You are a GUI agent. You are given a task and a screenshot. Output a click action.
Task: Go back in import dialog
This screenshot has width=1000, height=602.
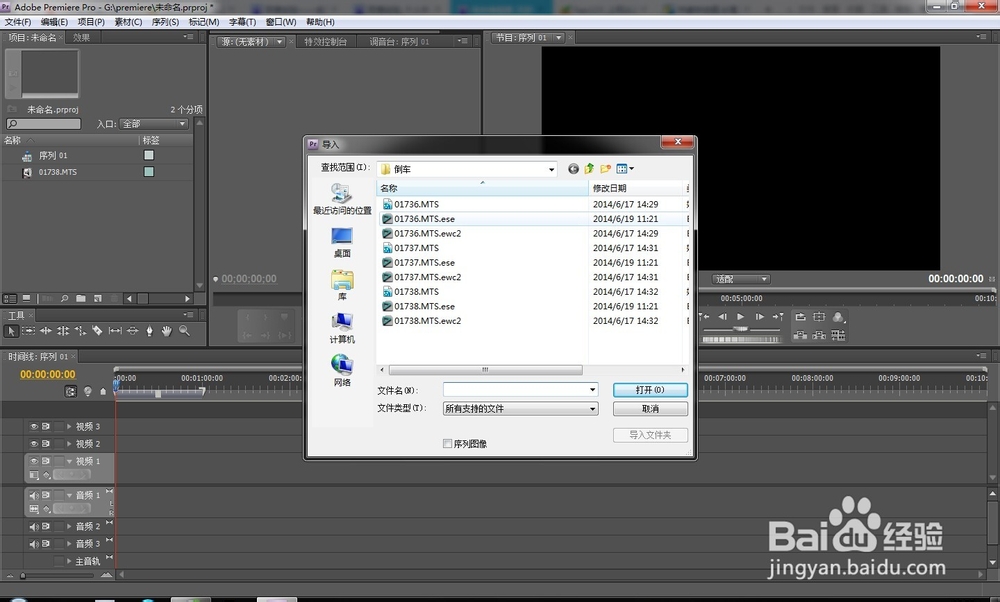point(573,168)
